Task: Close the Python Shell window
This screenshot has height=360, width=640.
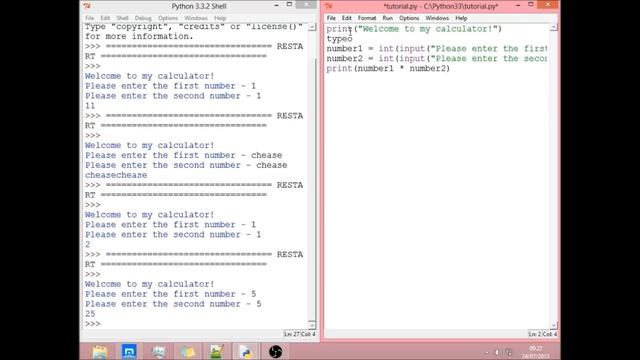Action: pos(306,4)
